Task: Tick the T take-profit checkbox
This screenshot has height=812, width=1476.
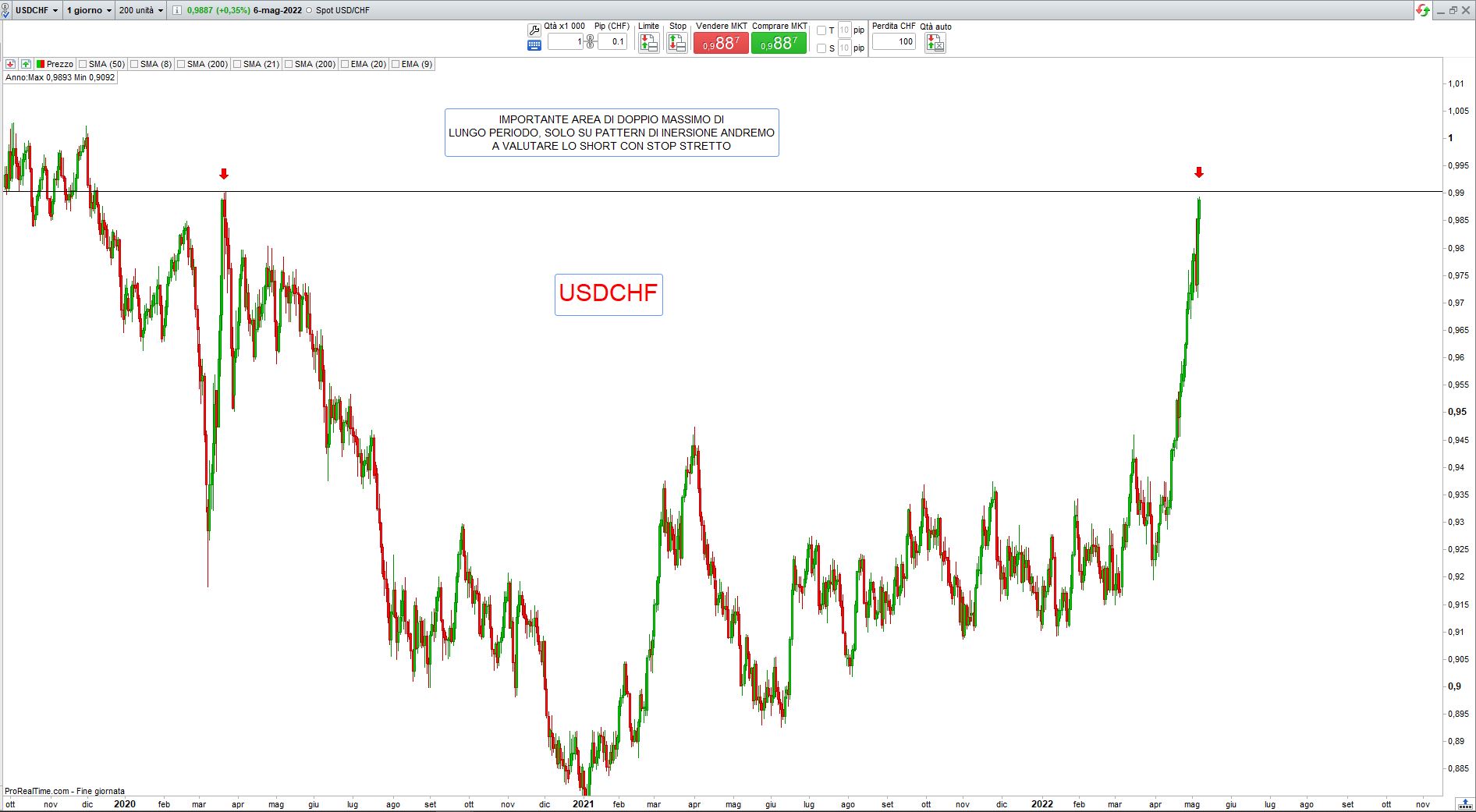Action: 821,30
